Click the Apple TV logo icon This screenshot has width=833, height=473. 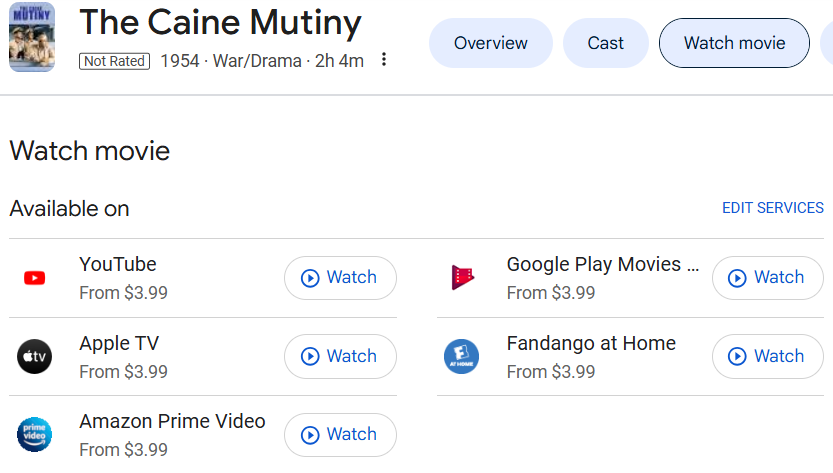pyautogui.click(x=34, y=356)
